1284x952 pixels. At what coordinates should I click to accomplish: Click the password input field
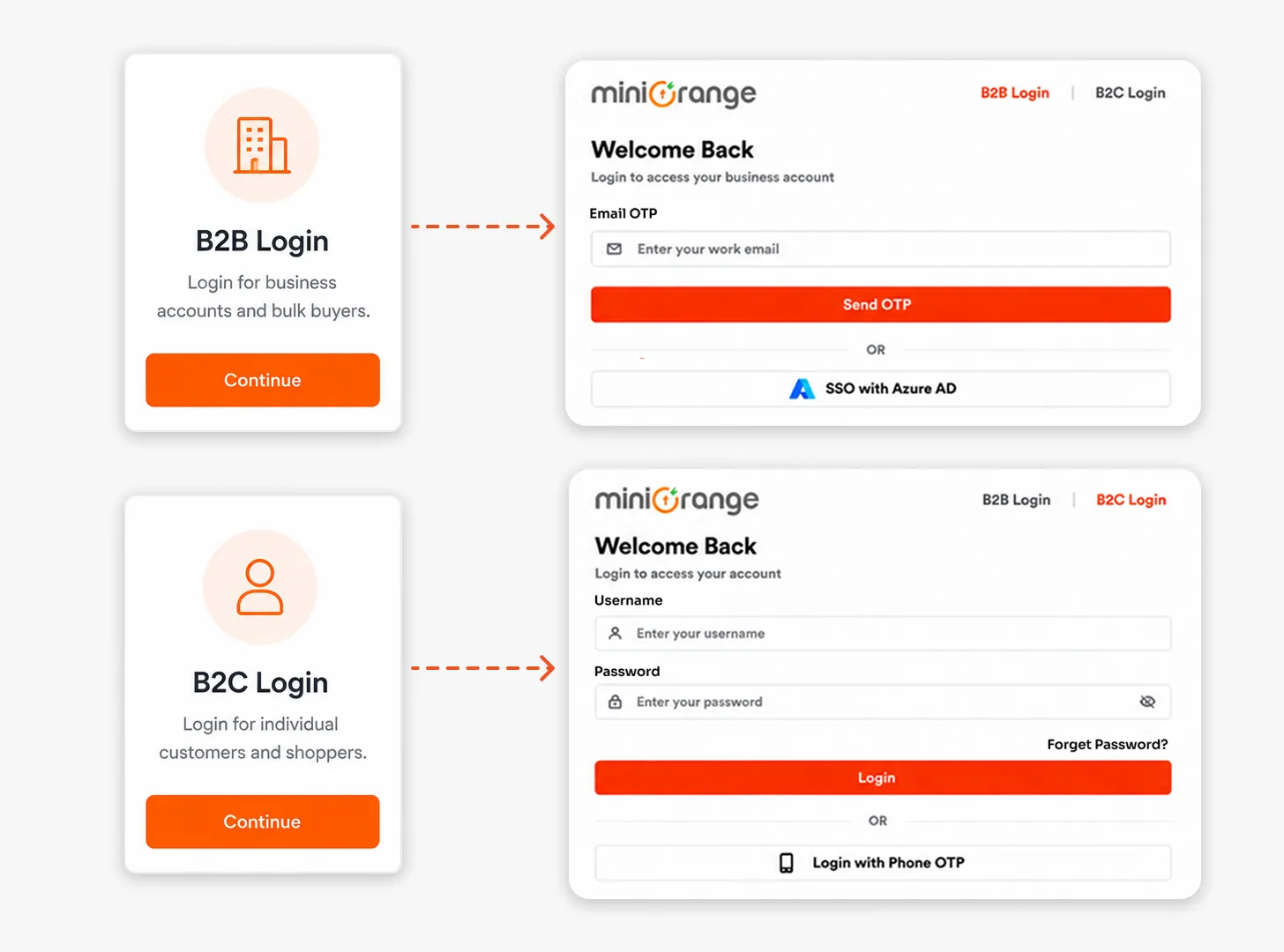coord(883,702)
